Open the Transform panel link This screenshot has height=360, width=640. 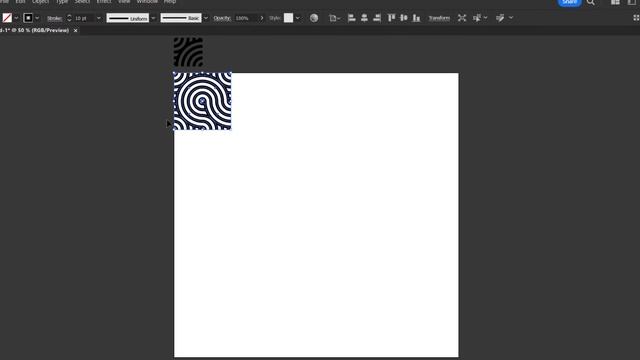click(x=439, y=18)
